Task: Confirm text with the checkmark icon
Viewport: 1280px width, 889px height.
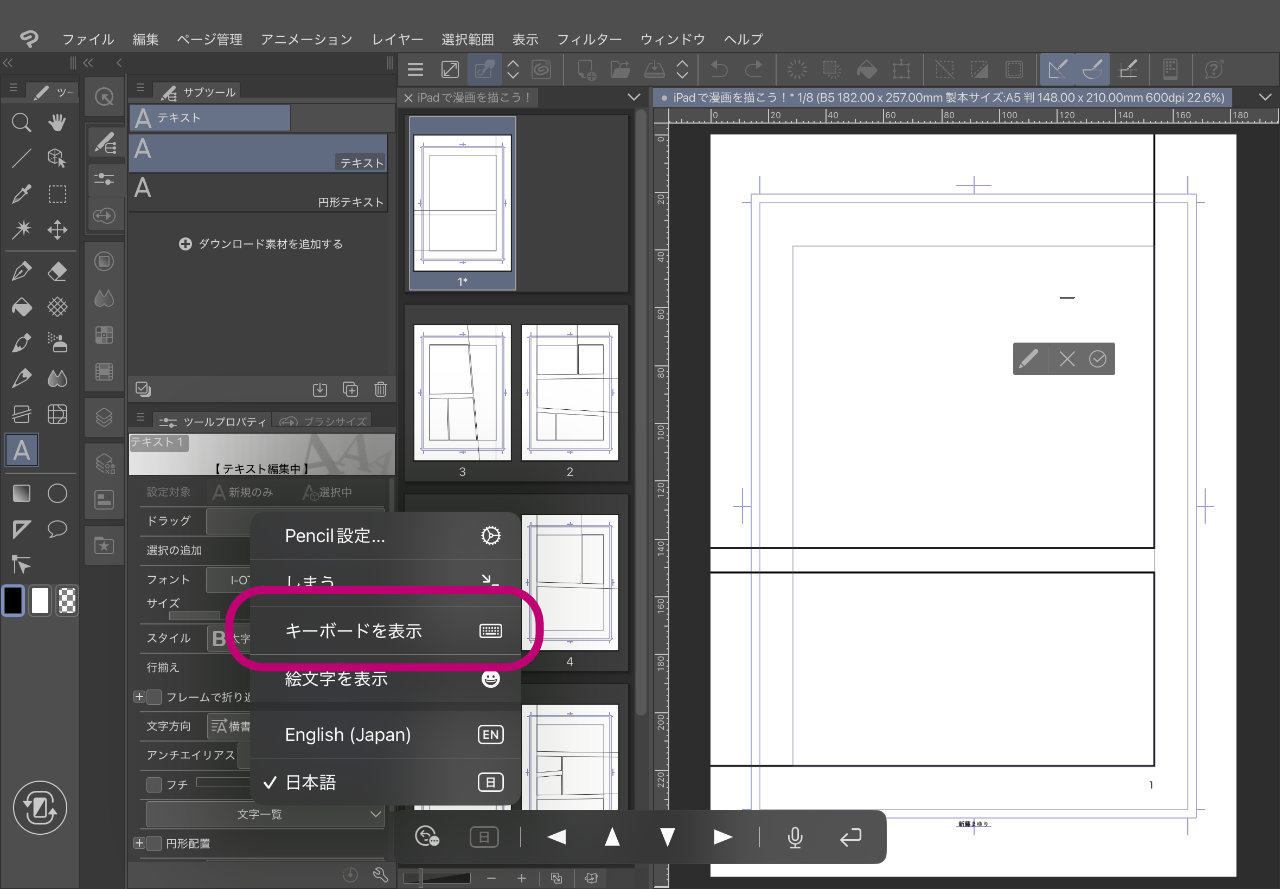Action: 1098,359
